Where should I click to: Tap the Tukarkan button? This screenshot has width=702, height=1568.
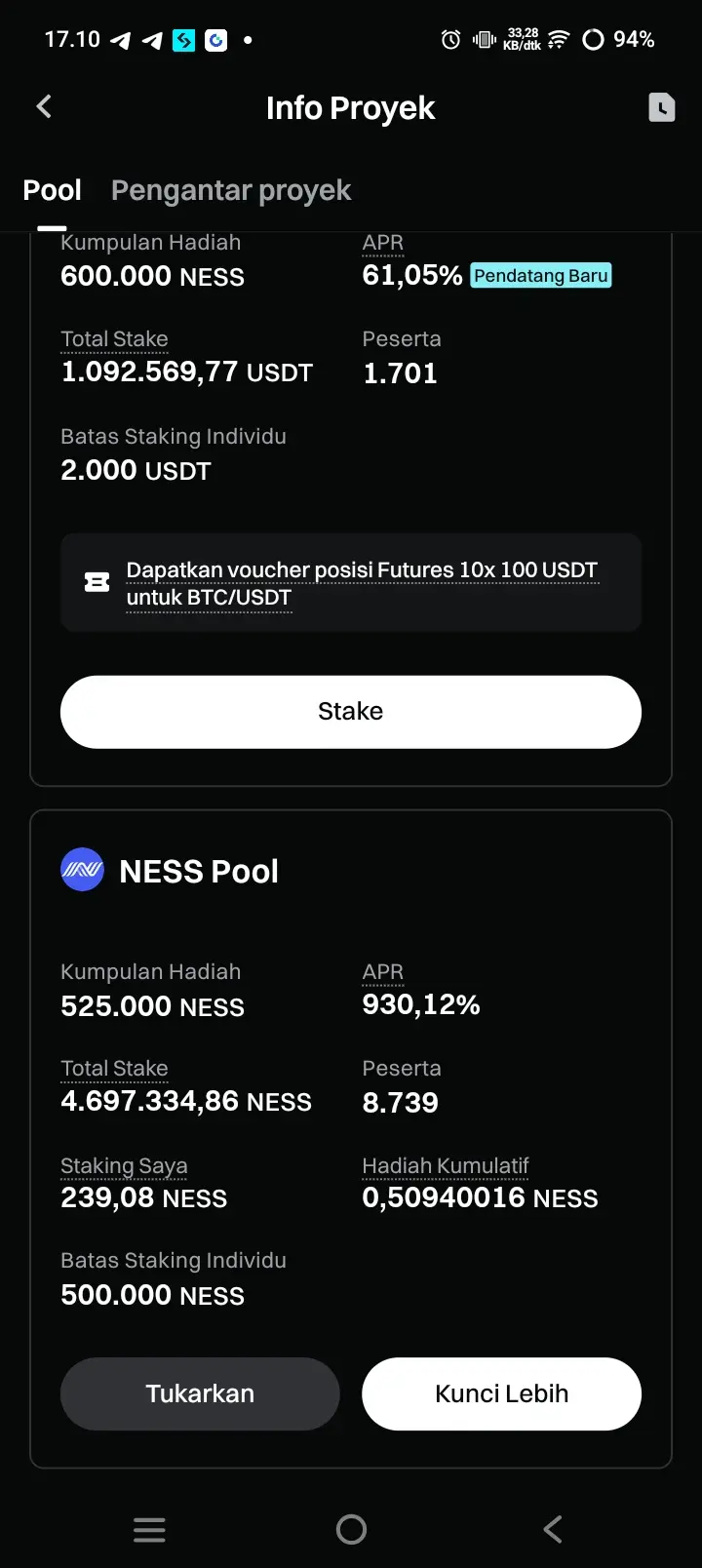200,1393
